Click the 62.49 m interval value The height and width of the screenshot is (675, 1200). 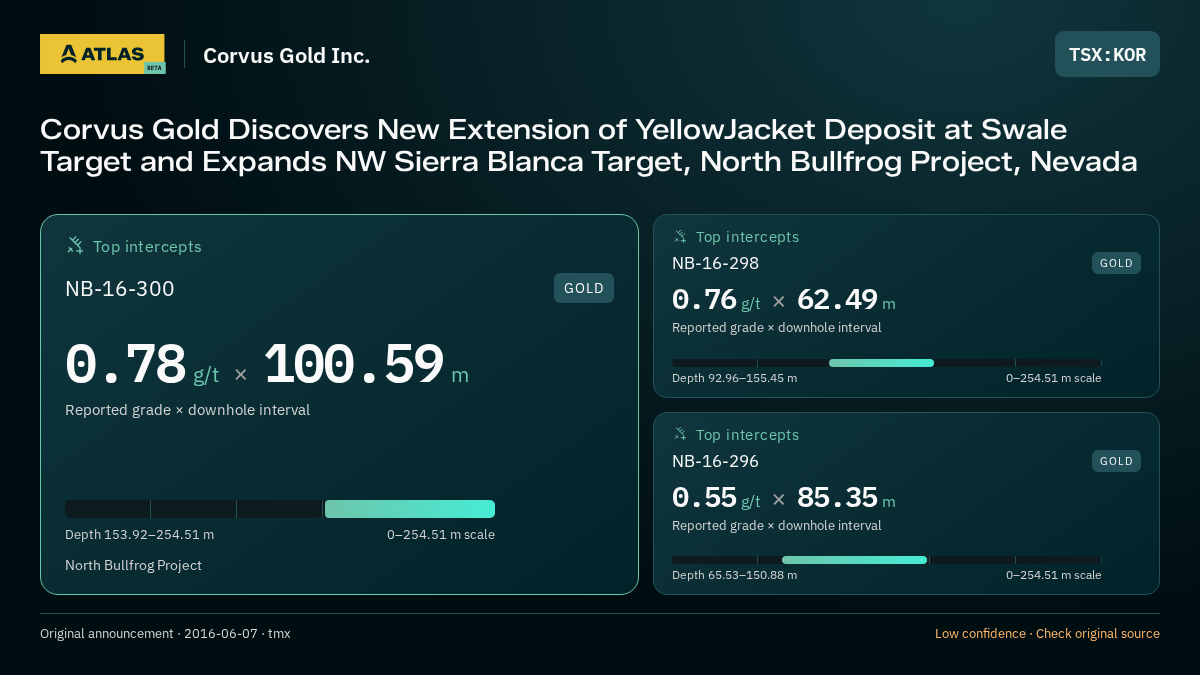tap(846, 300)
